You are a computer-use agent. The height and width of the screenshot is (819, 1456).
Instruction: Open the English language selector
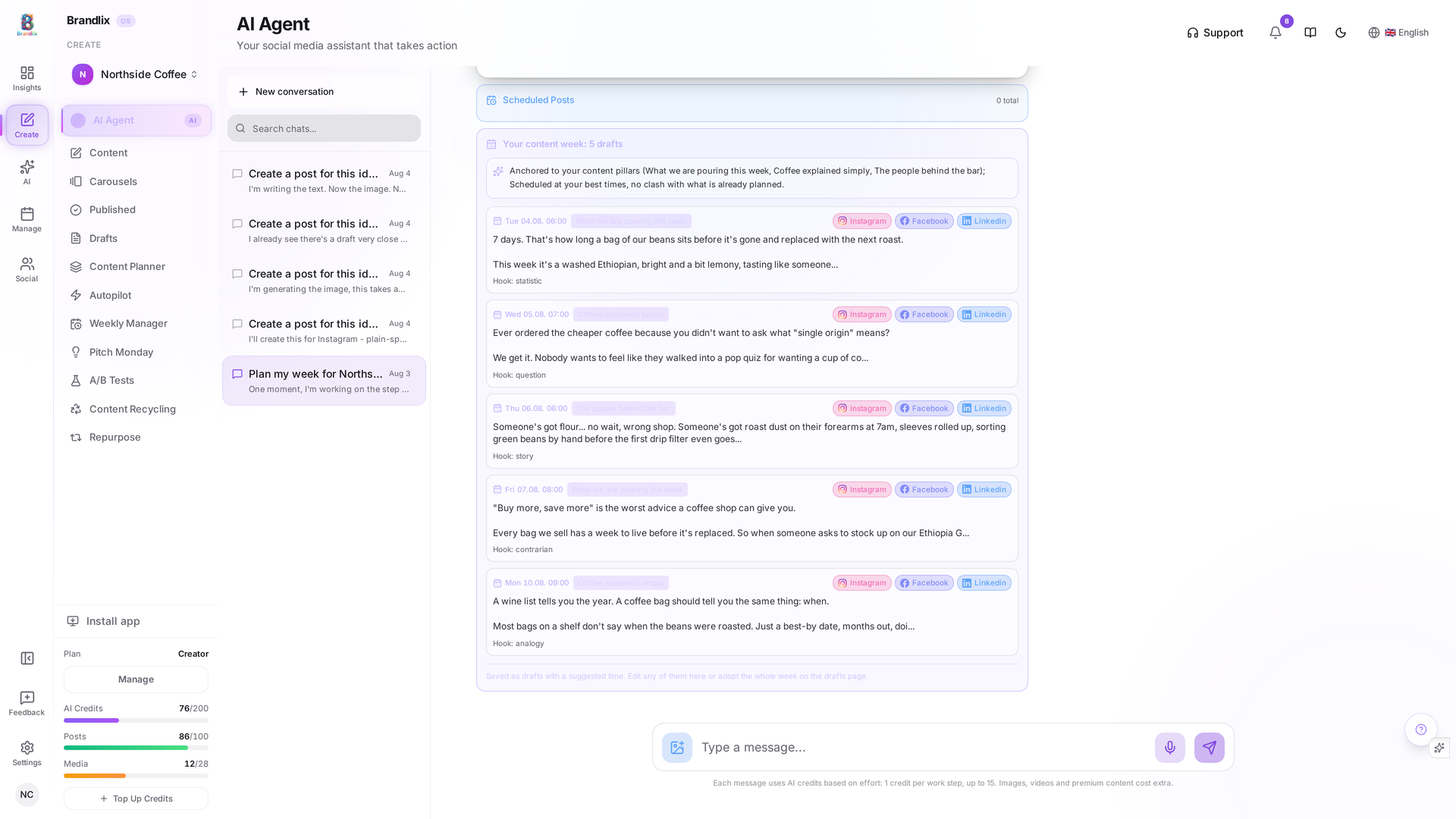[1398, 33]
